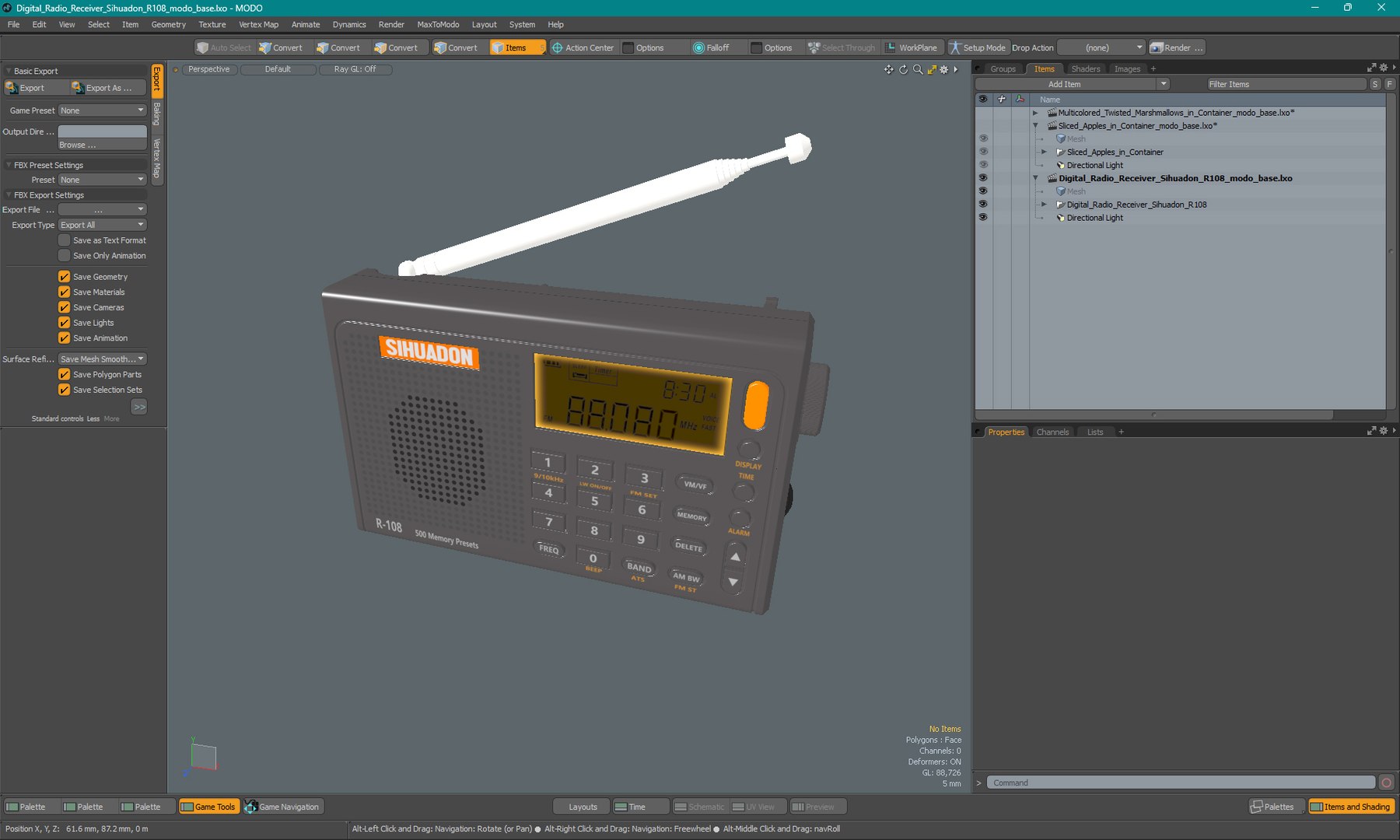Click the F filter button in the Items list
Image resolution: width=1400 pixels, height=840 pixels.
(1389, 84)
